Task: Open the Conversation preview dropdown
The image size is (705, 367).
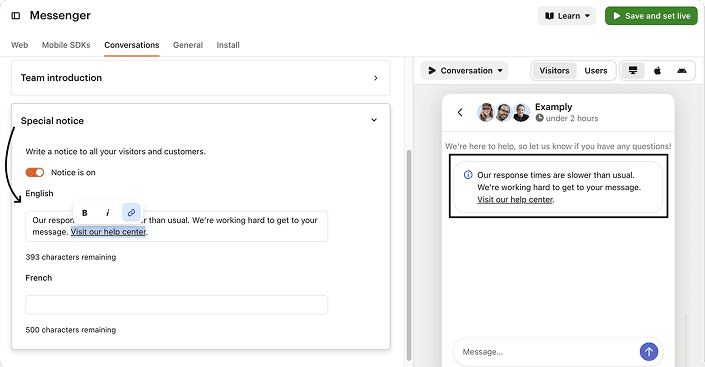Action: (465, 71)
